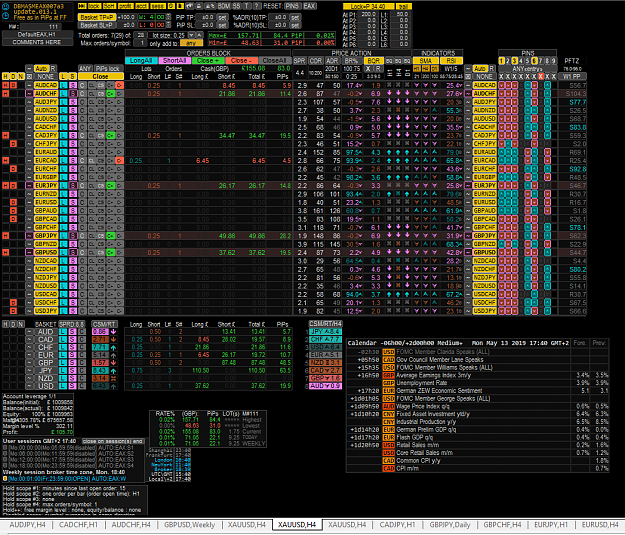Click the padlock icon in top toolbar
The width and height of the screenshot is (625, 535).
point(199,6)
